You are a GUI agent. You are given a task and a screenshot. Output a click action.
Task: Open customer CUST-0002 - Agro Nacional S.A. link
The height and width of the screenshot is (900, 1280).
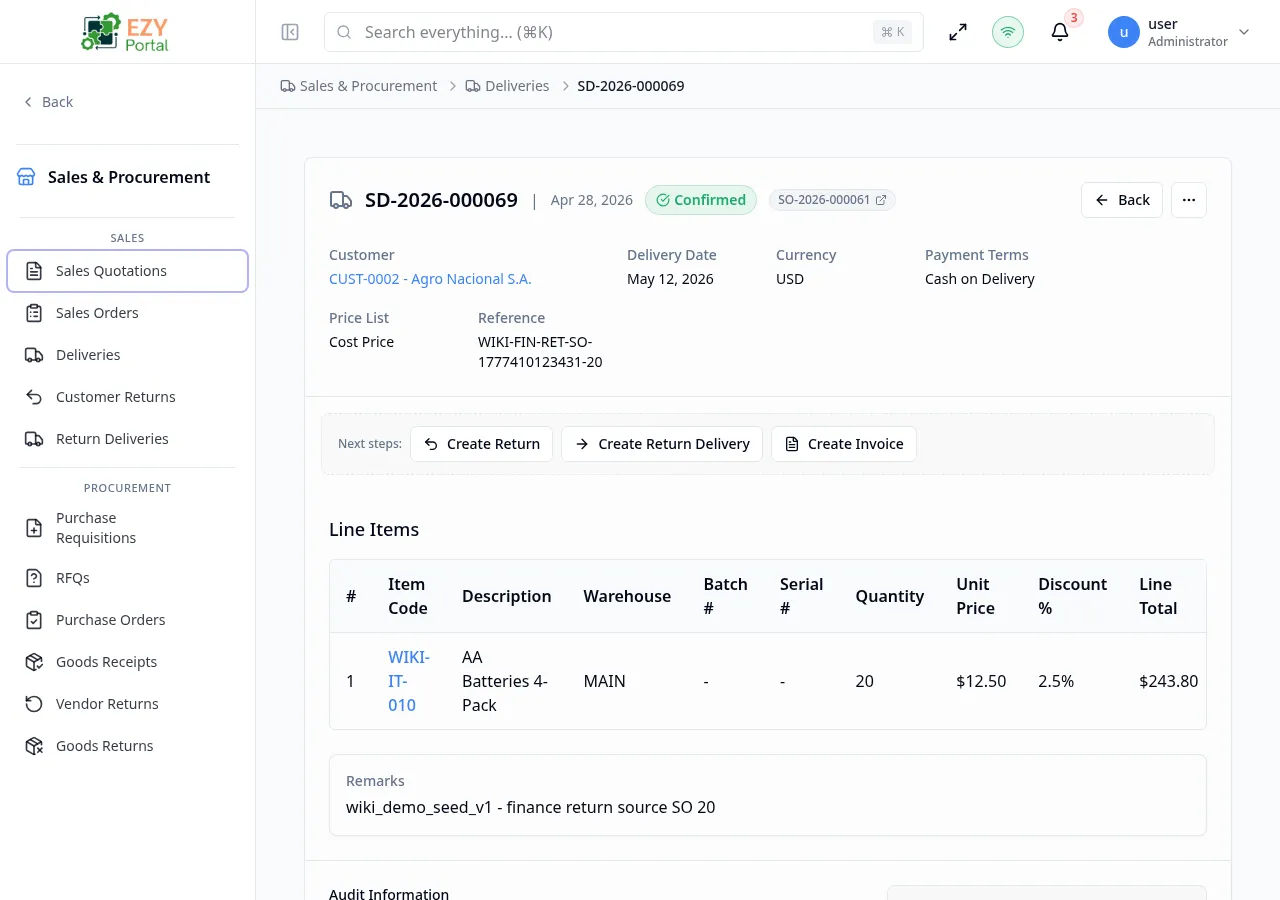click(430, 279)
